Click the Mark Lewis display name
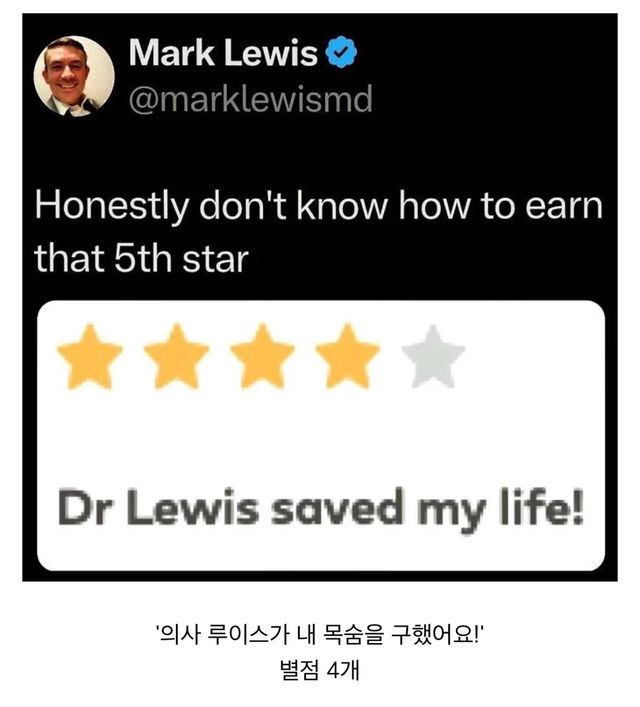Viewport: 640px width, 707px height. click(x=224, y=53)
